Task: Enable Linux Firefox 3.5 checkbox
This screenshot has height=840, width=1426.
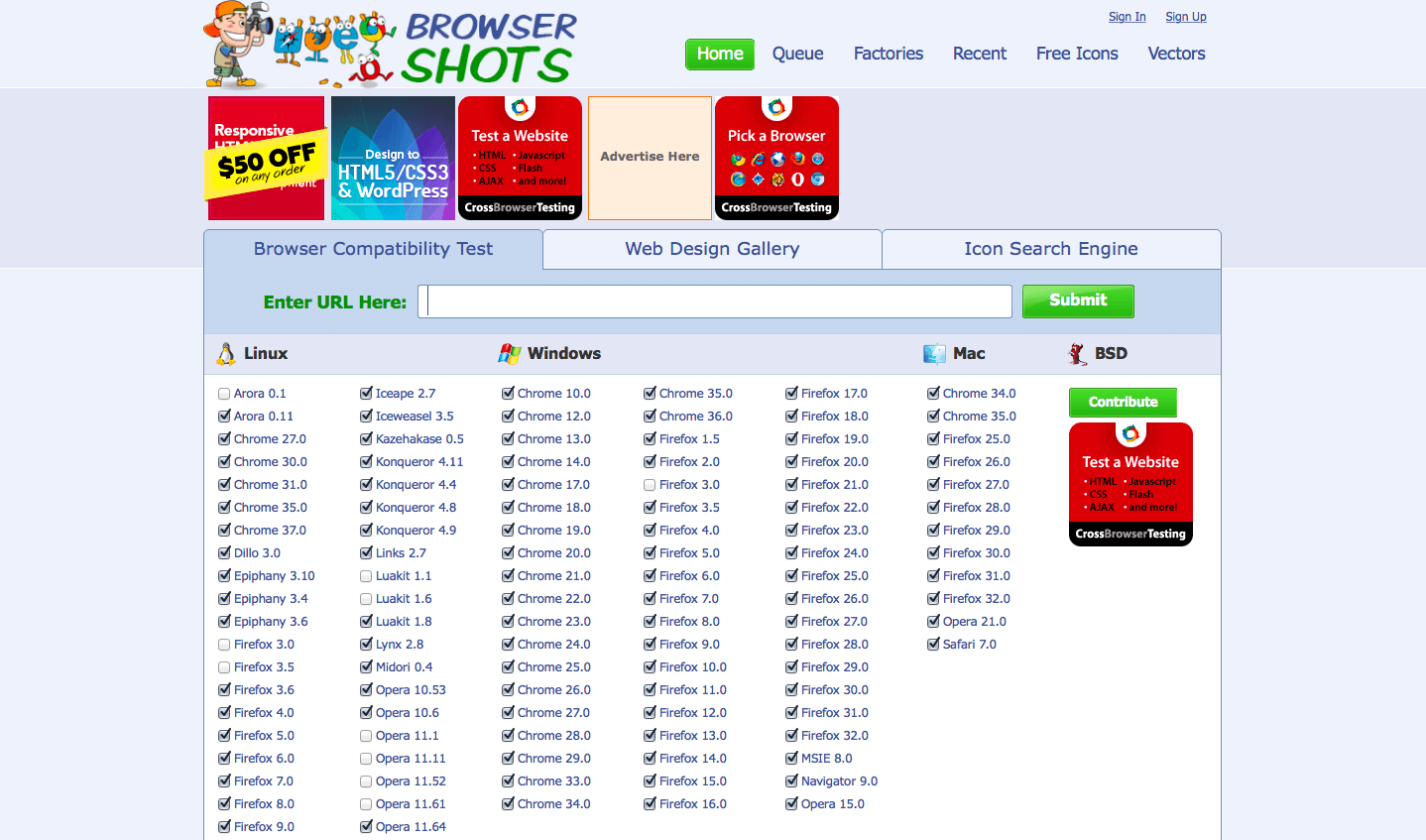Action: (x=224, y=667)
